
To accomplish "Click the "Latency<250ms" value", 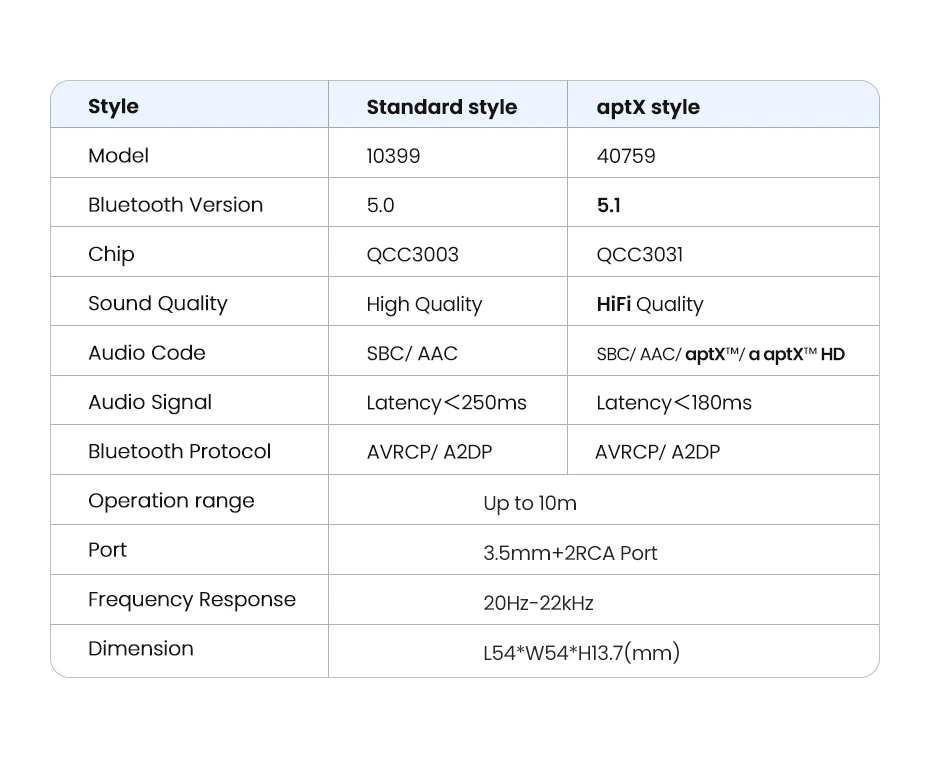I will click(446, 403).
